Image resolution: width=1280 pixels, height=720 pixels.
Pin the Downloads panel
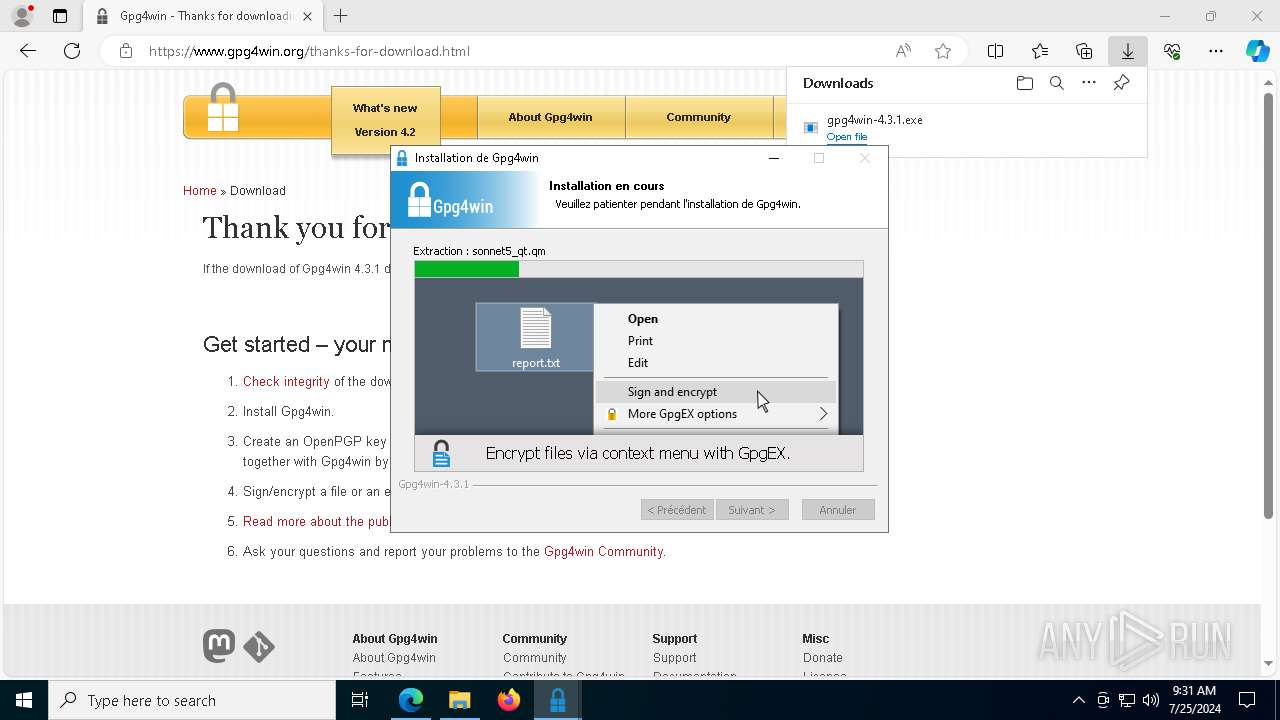pos(1121,83)
